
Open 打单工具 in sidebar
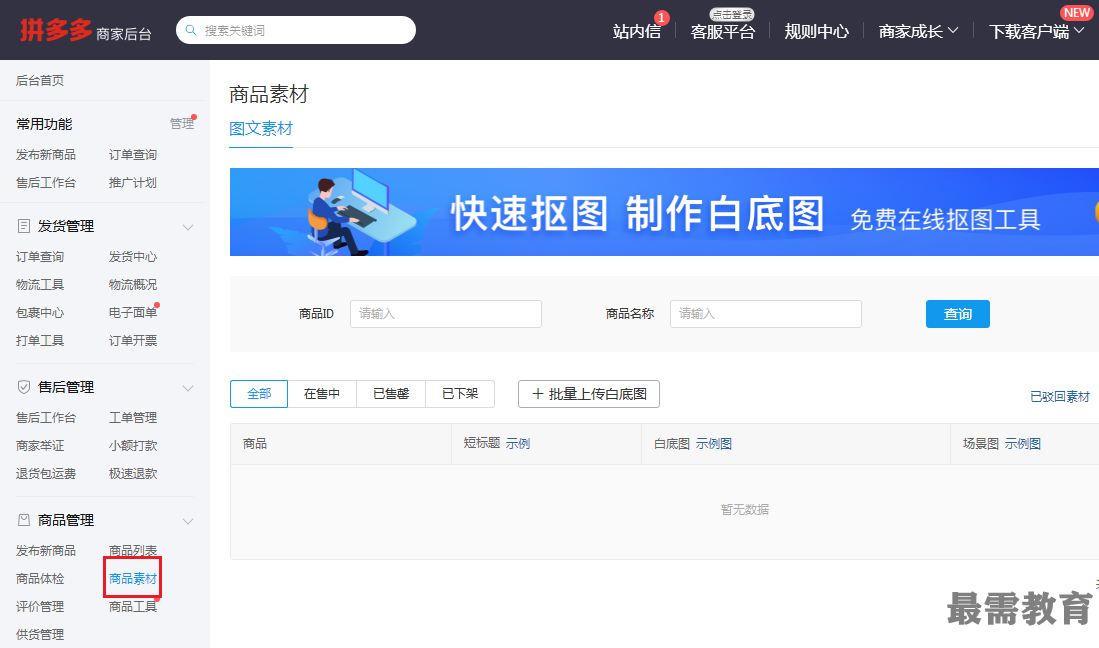pos(40,341)
